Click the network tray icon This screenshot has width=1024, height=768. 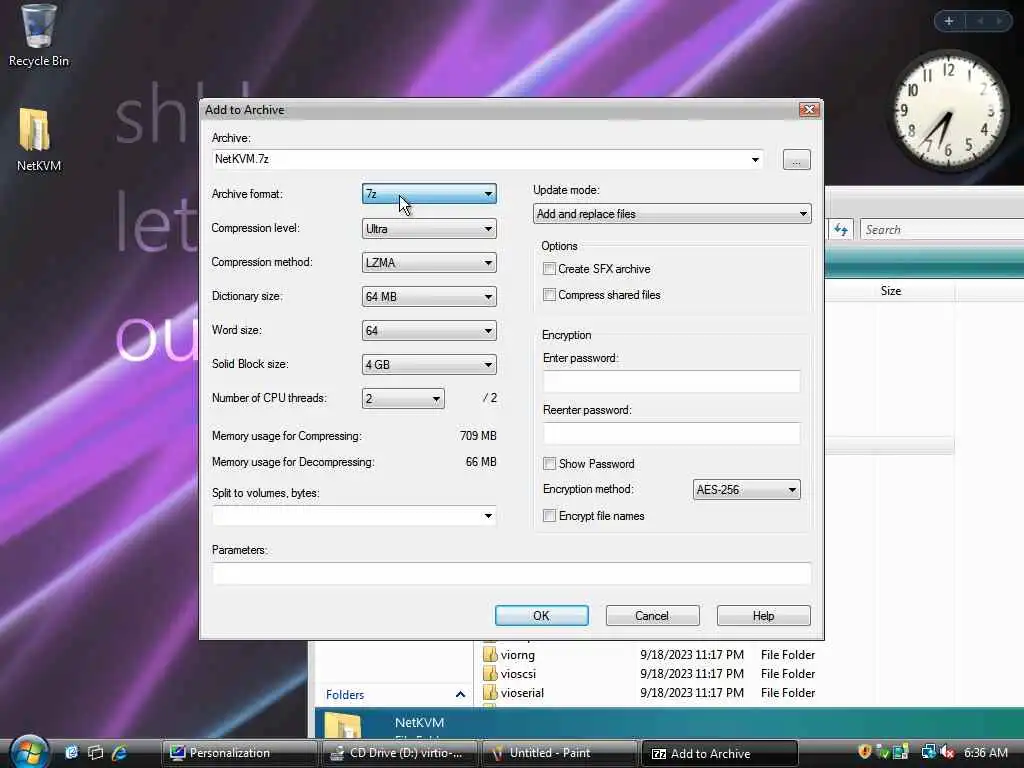pos(928,752)
